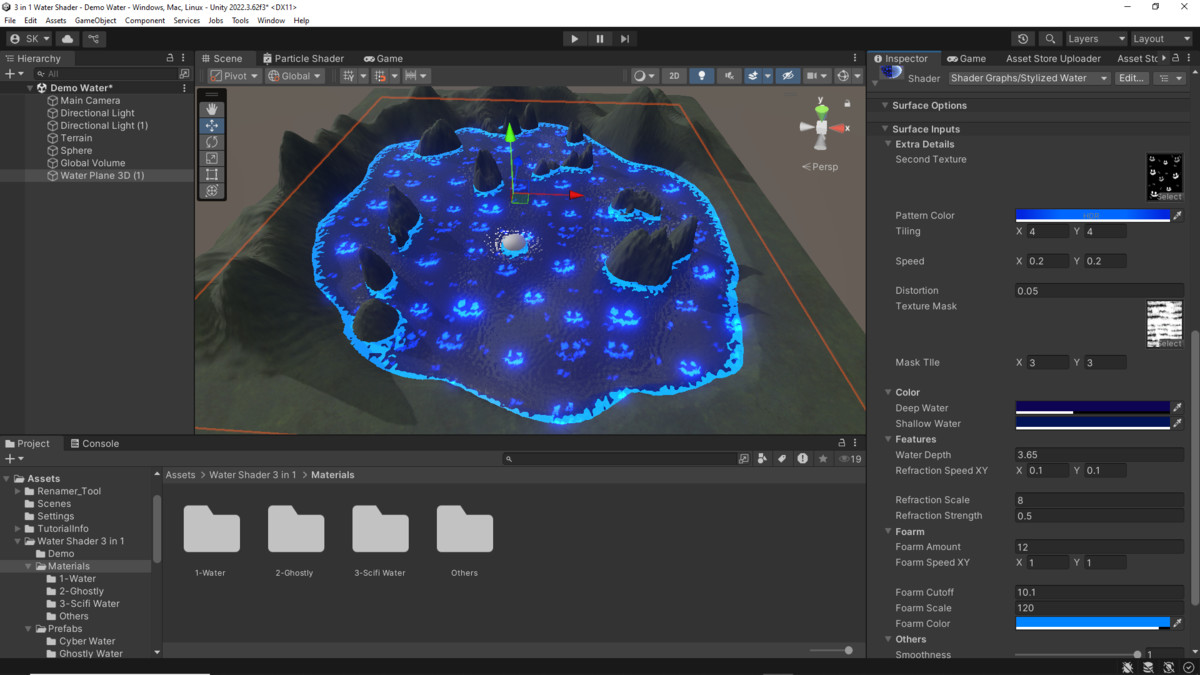Adjust the Project icon size slider
1200x675 pixels.
(x=832, y=650)
